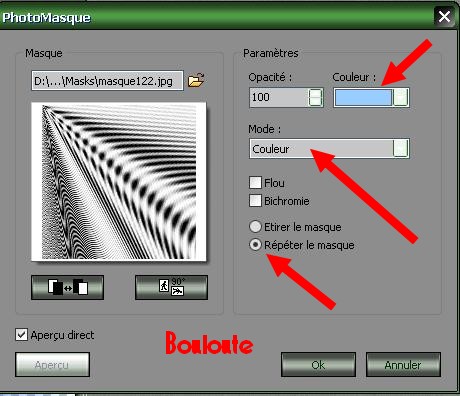460x396 pixels.
Task: Open the Mode dropdown arrow
Action: point(400,148)
